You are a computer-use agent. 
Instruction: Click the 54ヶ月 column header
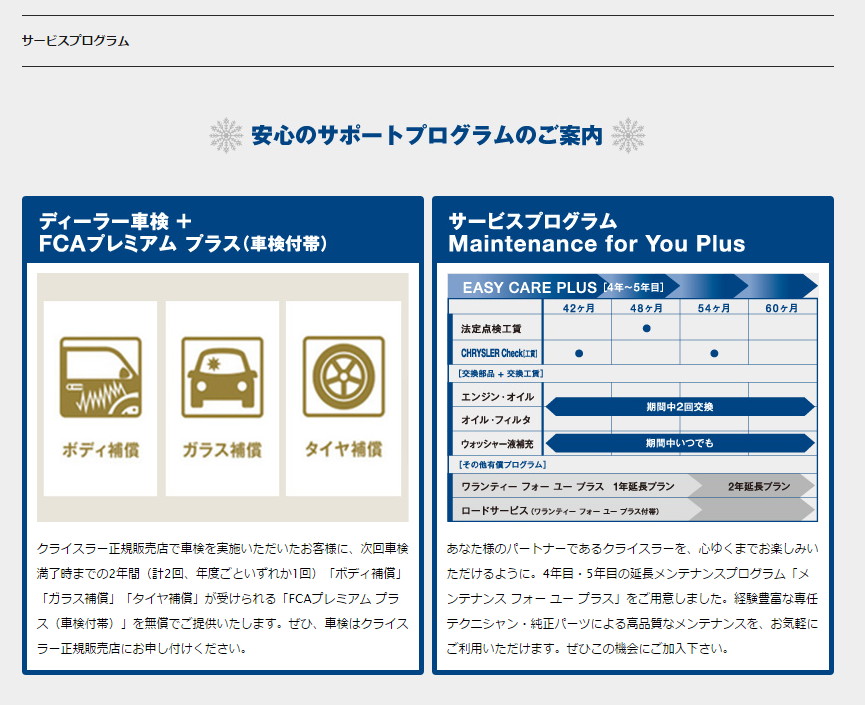pyautogui.click(x=714, y=308)
